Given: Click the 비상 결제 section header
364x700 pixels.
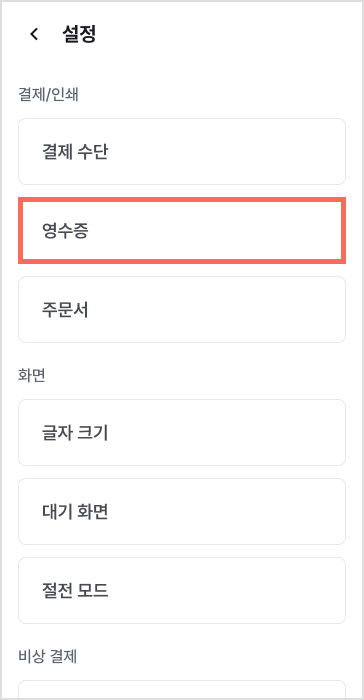Looking at the screenshot, I should pyautogui.click(x=48, y=656).
